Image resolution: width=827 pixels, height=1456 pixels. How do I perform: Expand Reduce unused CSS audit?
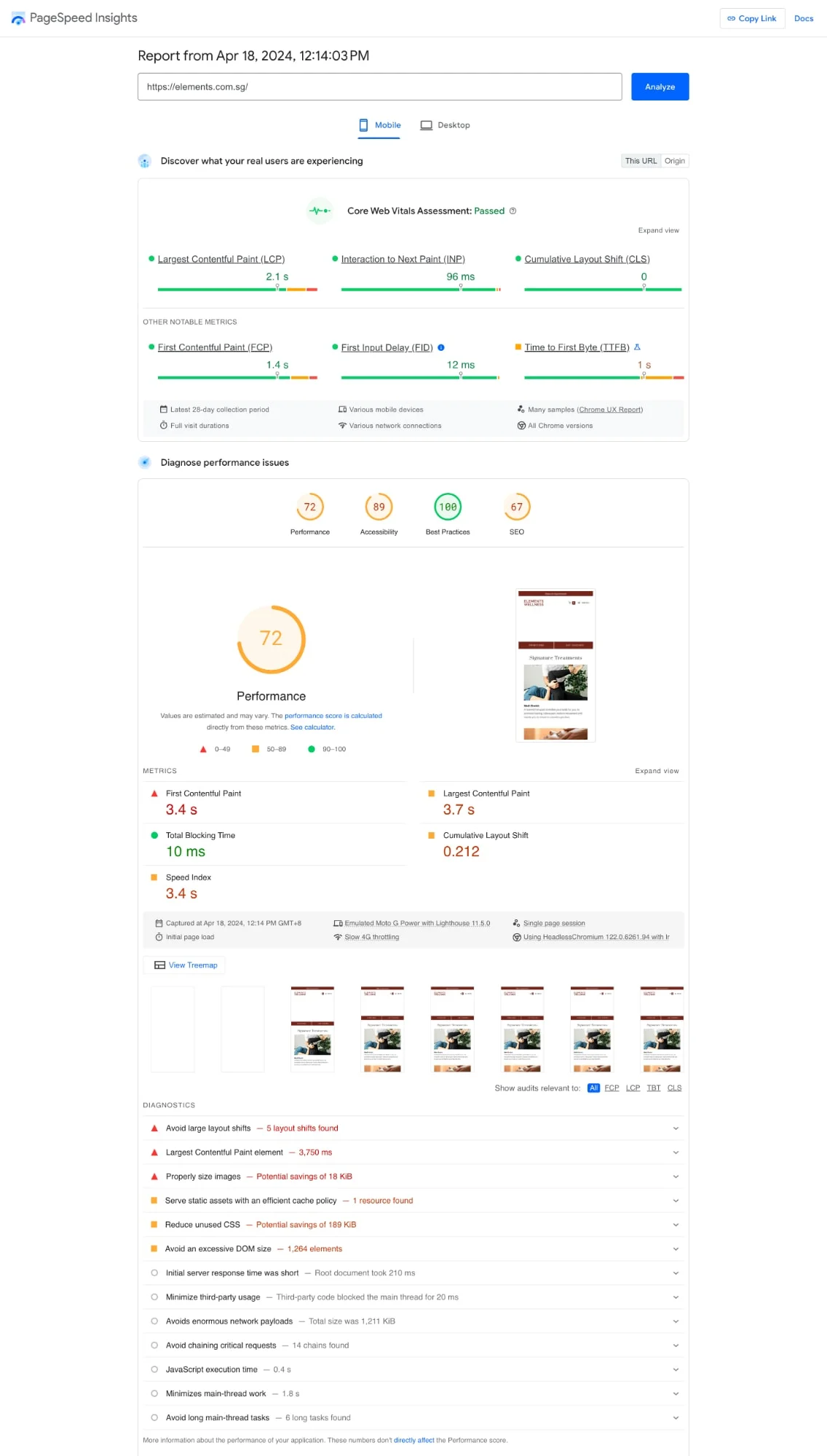tap(413, 1224)
